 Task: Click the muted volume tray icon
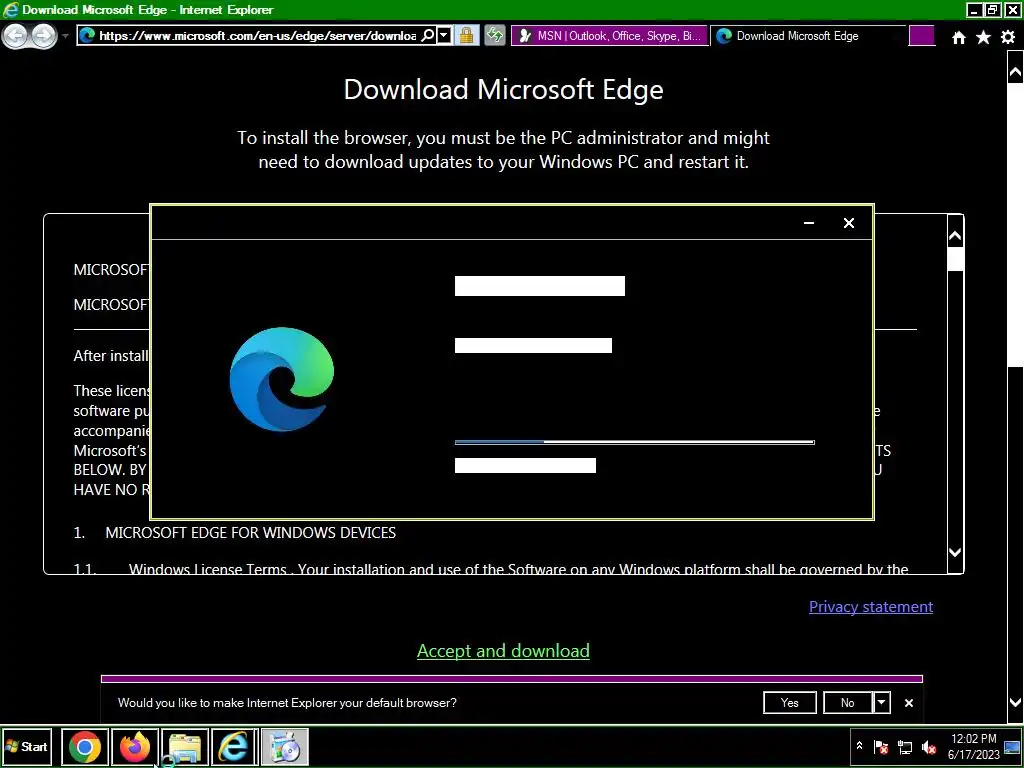(929, 746)
